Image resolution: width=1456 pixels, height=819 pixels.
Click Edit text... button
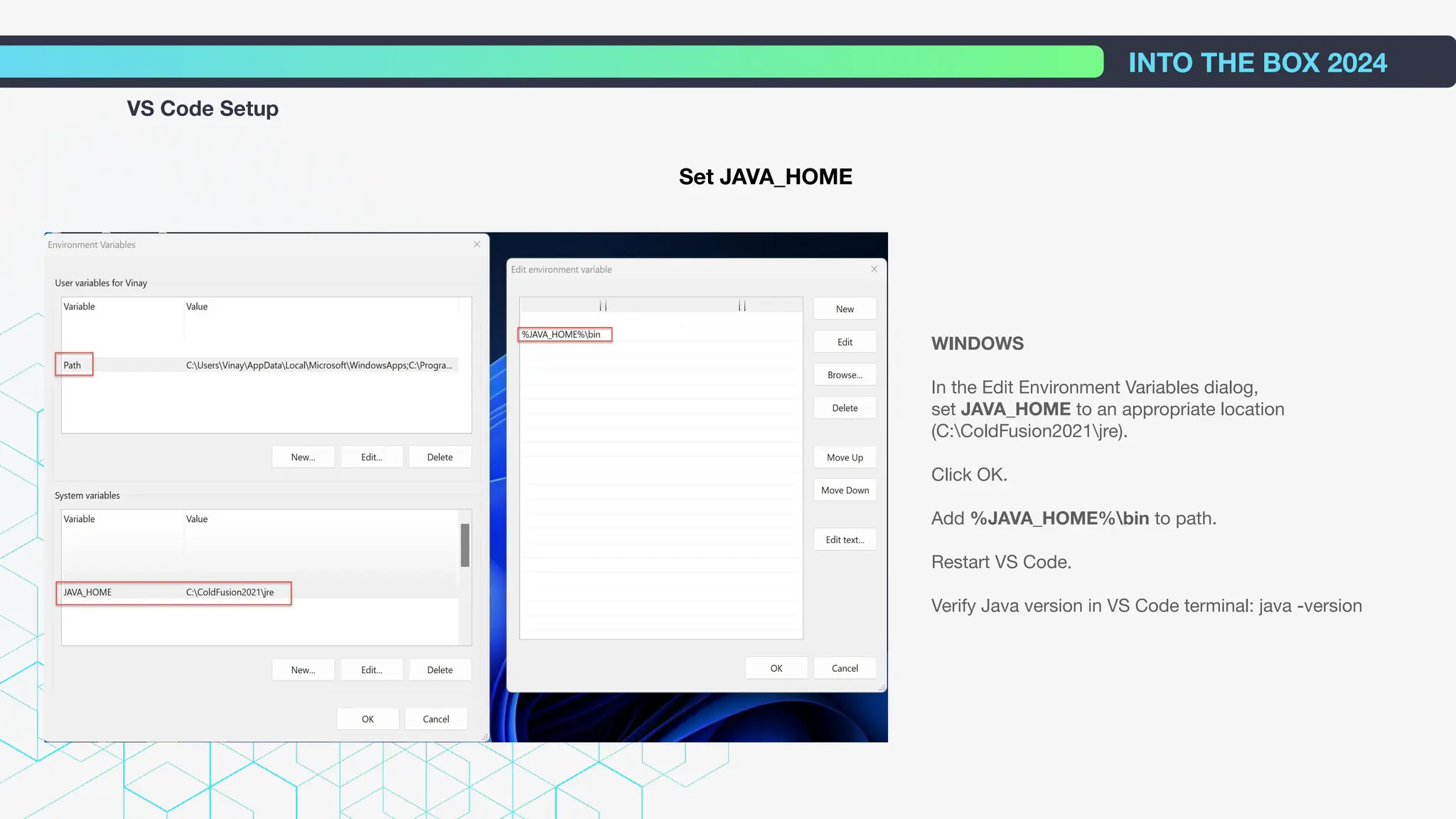tap(845, 540)
